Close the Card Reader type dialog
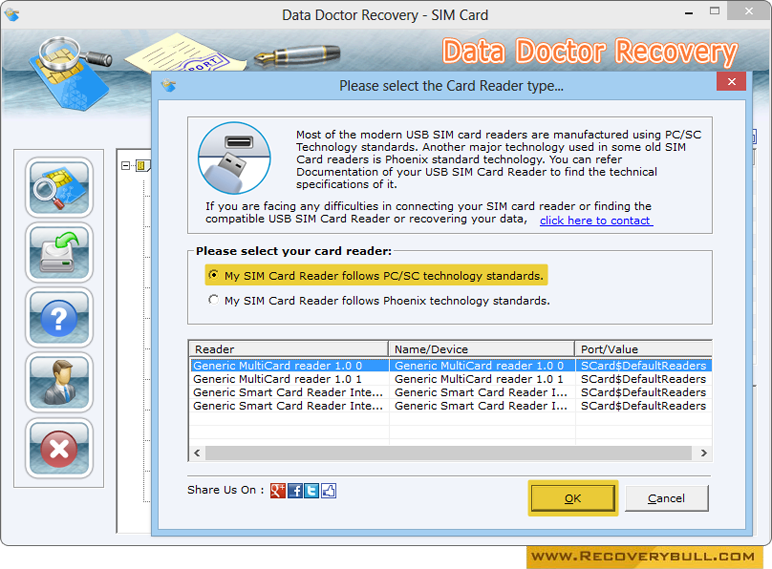Viewport: 772px width, 569px height. (x=731, y=82)
